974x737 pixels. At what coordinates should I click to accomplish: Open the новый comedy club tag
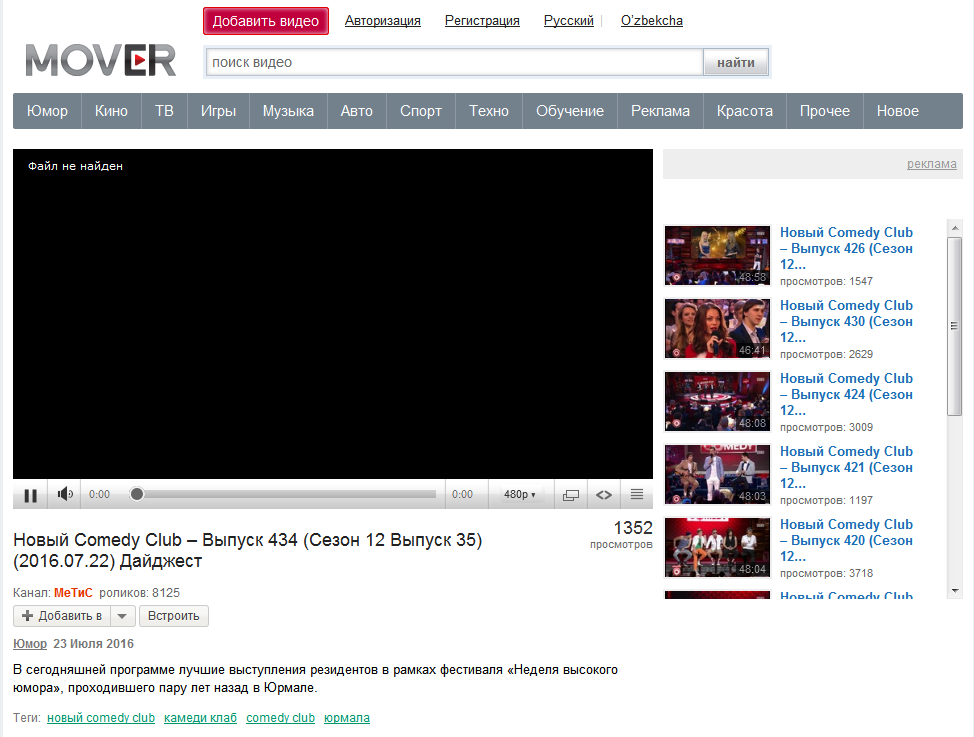[x=101, y=718]
